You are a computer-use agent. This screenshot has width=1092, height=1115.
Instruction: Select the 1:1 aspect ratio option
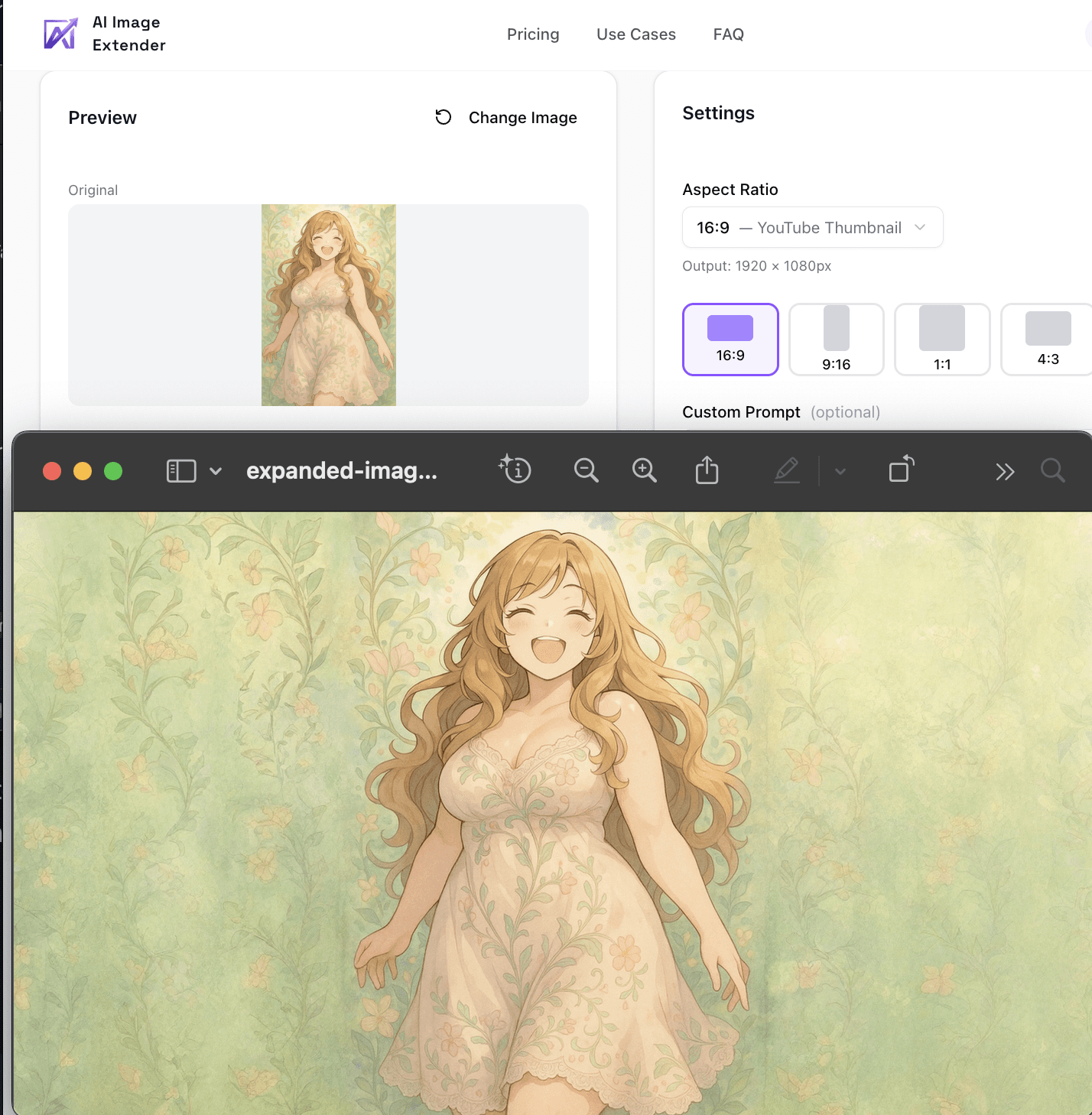(x=942, y=339)
